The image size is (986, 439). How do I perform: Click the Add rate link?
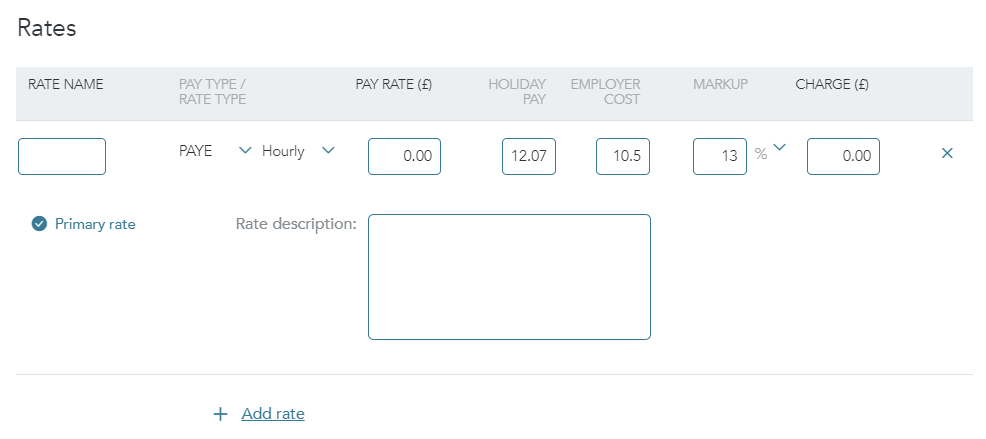pos(273,414)
